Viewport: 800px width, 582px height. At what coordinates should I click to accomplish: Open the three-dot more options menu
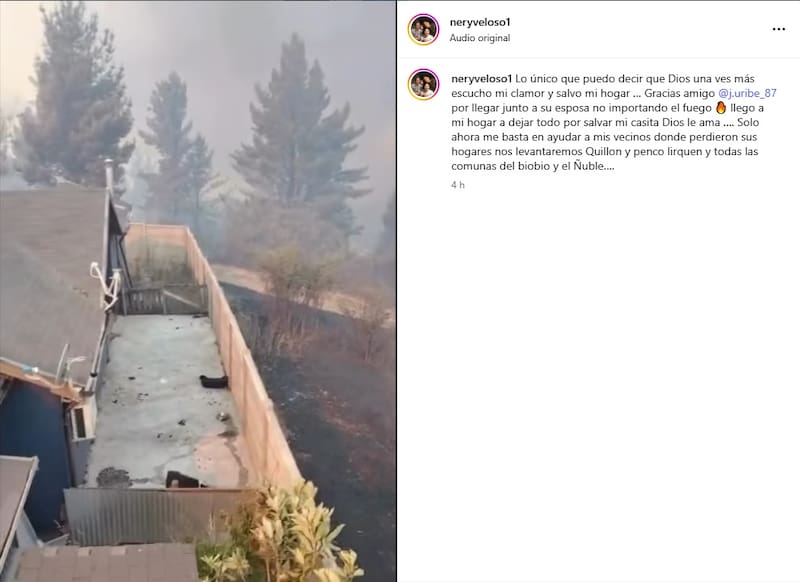pos(779,29)
